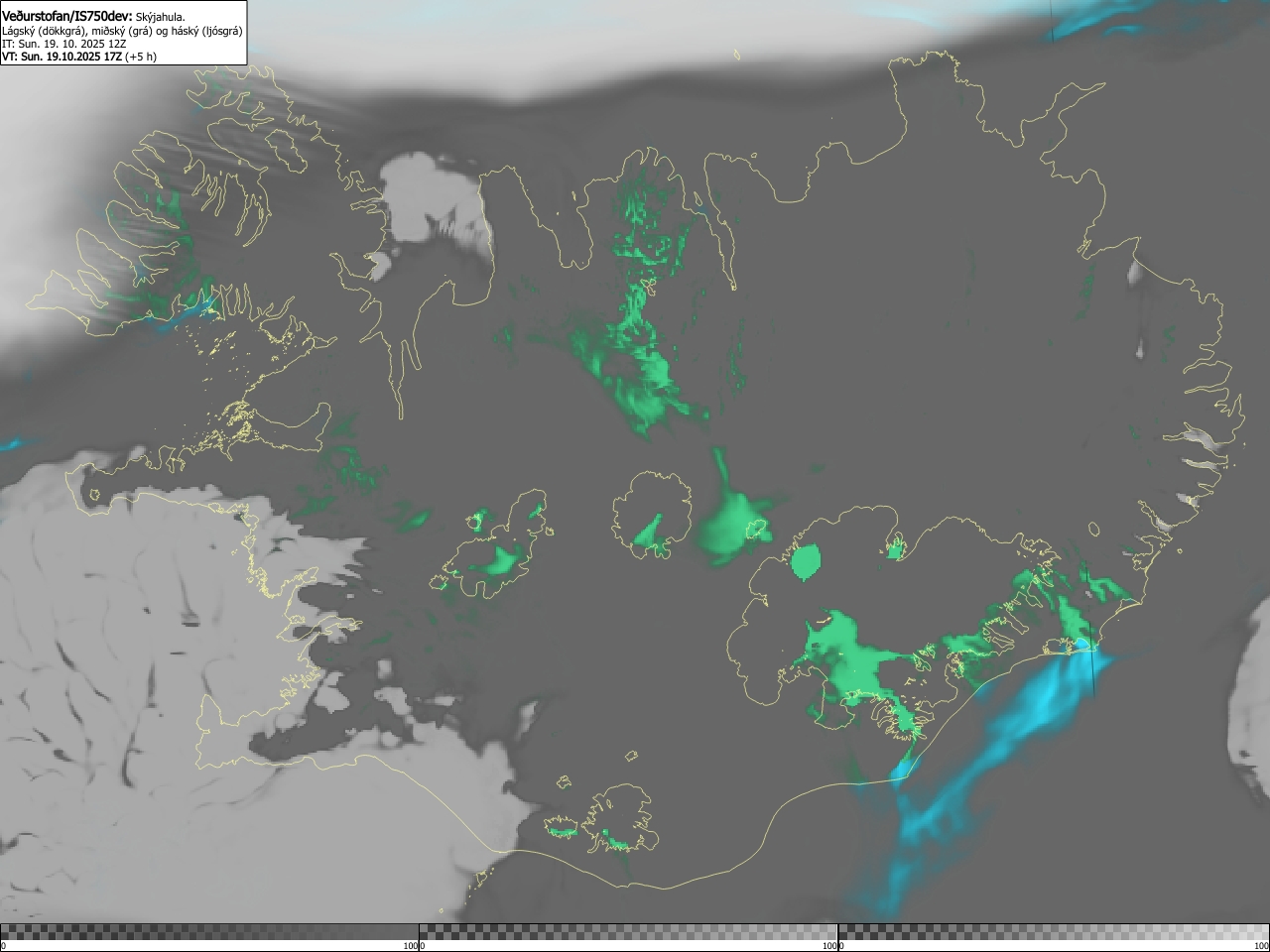This screenshot has height=952, width=1270.
Task: Click the 'IT: Sun. 19. 10. 2025 12Z' line
Action: tap(65, 44)
